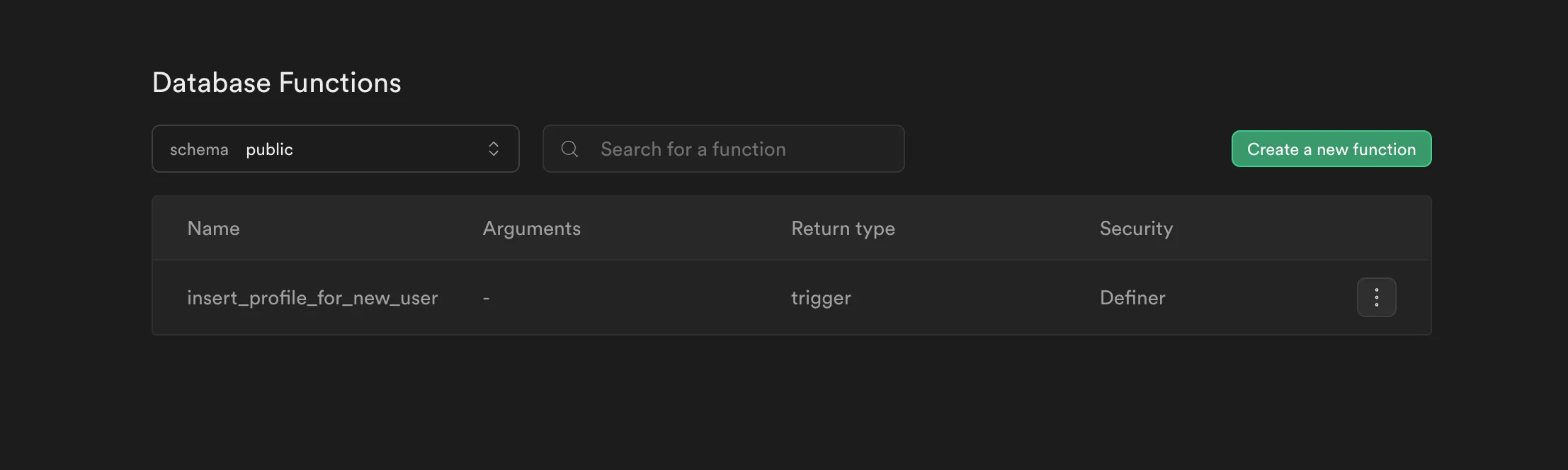Click the Security column header
1568x470 pixels.
1136,228
